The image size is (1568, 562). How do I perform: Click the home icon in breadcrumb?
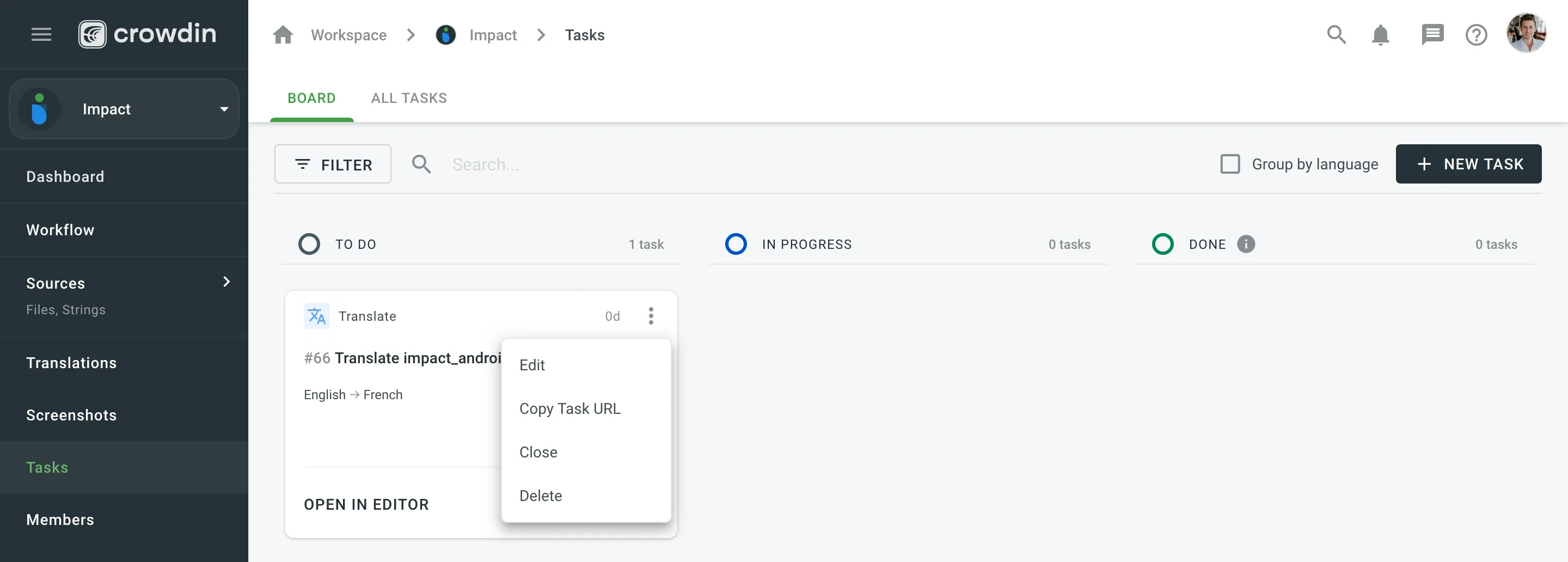pyautogui.click(x=283, y=35)
